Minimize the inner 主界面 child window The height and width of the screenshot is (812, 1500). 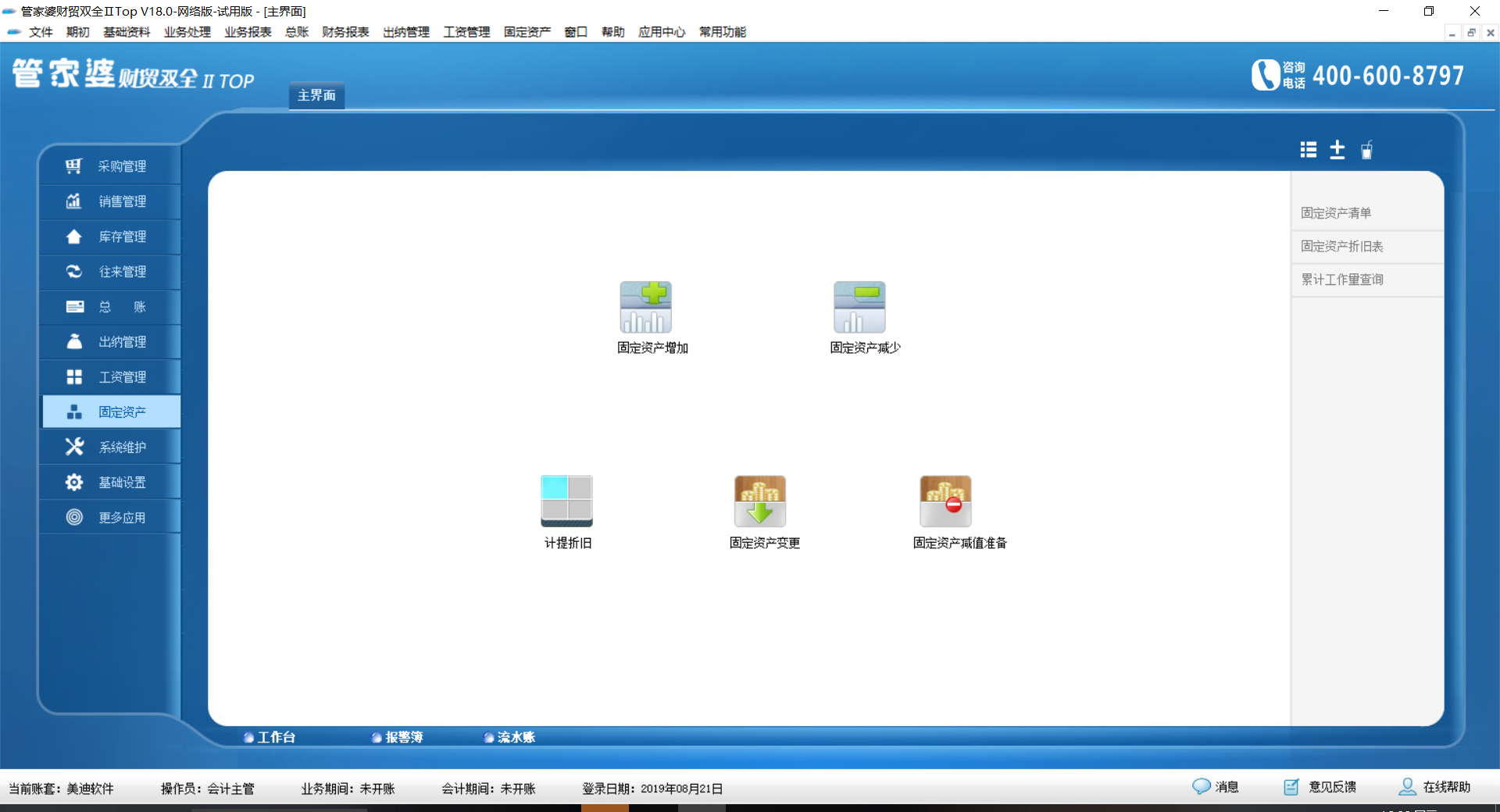click(x=1452, y=33)
